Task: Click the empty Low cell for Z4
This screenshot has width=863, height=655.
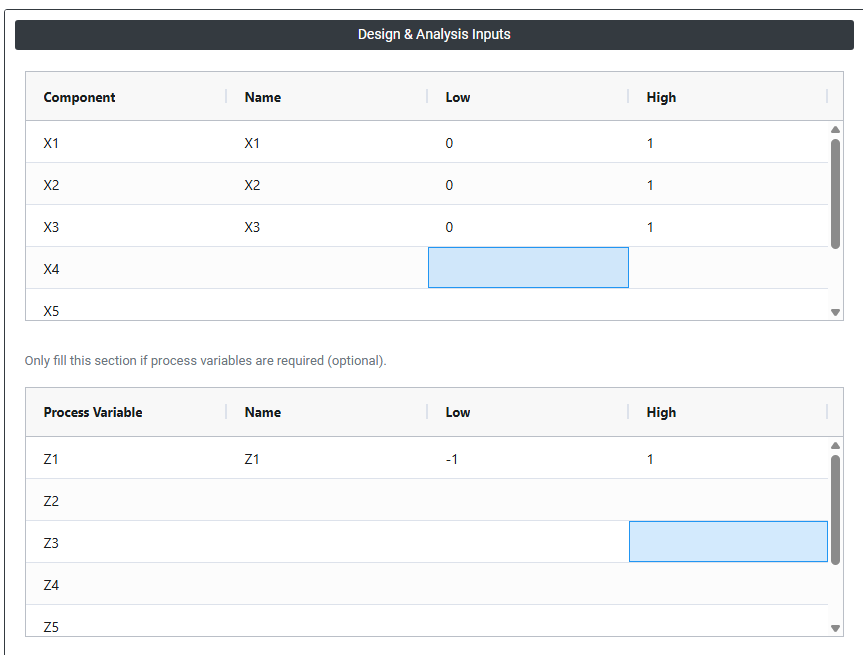Action: 527,585
